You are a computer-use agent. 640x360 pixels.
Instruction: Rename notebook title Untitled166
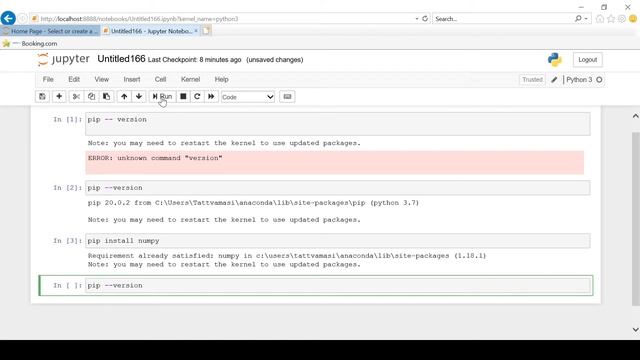pyautogui.click(x=121, y=59)
